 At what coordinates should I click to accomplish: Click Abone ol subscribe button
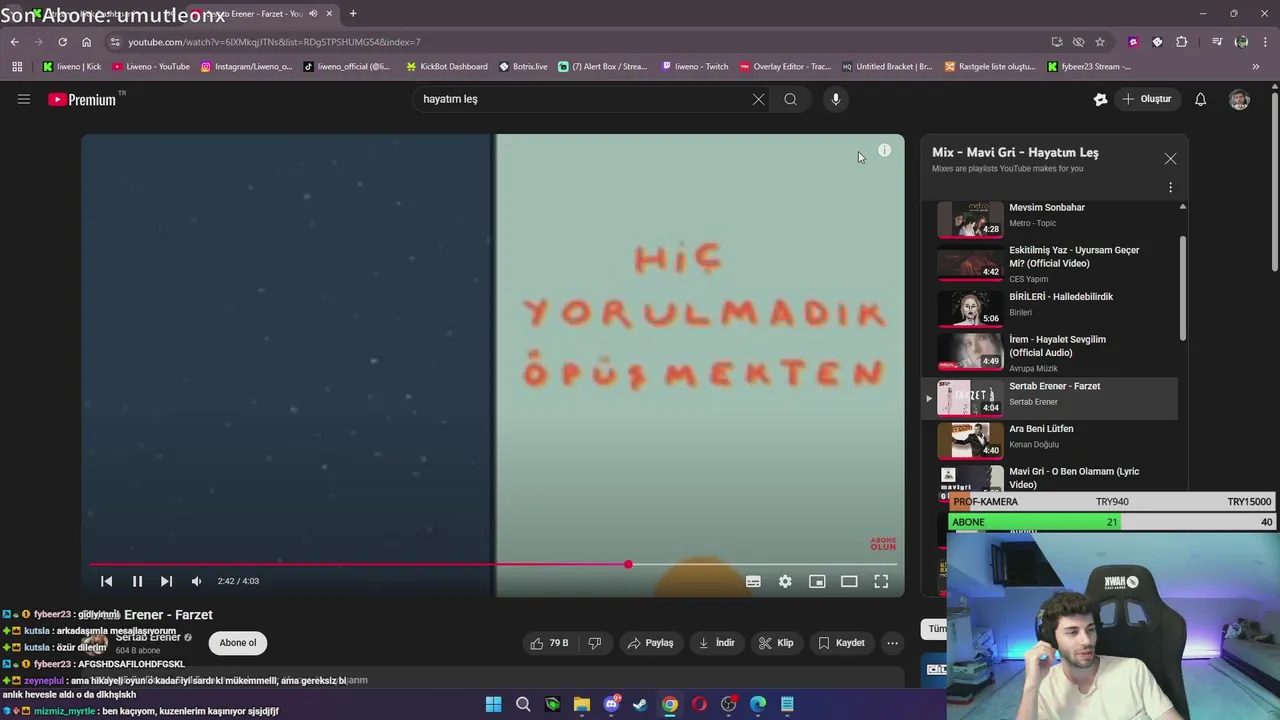coord(238,643)
